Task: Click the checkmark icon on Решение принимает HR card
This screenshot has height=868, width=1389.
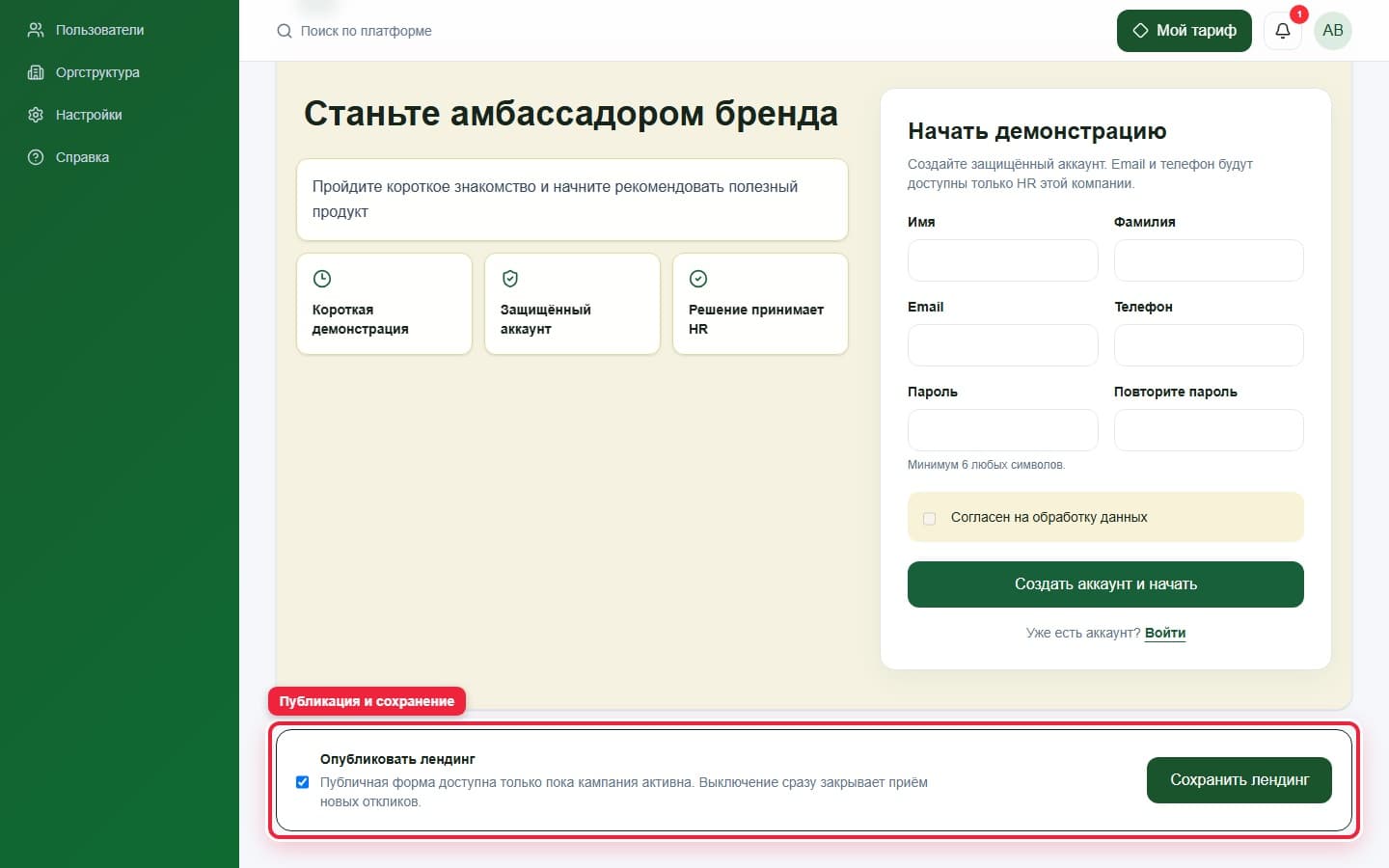Action: pyautogui.click(x=698, y=279)
